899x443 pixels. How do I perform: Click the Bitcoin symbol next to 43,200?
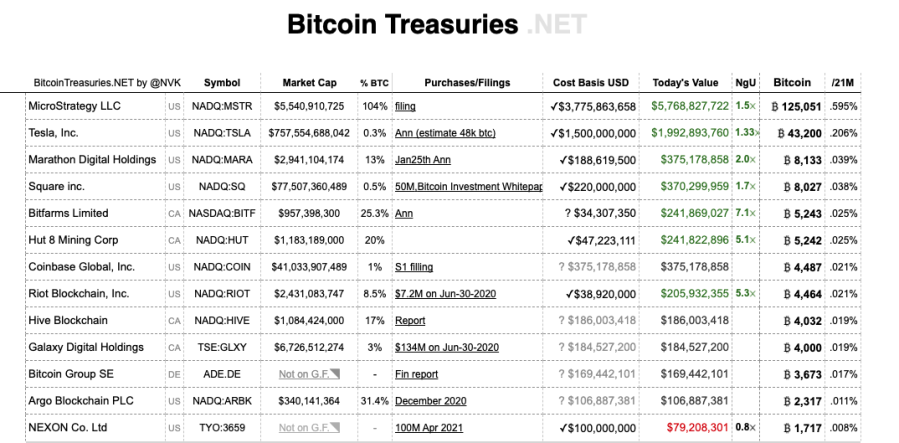(x=781, y=134)
